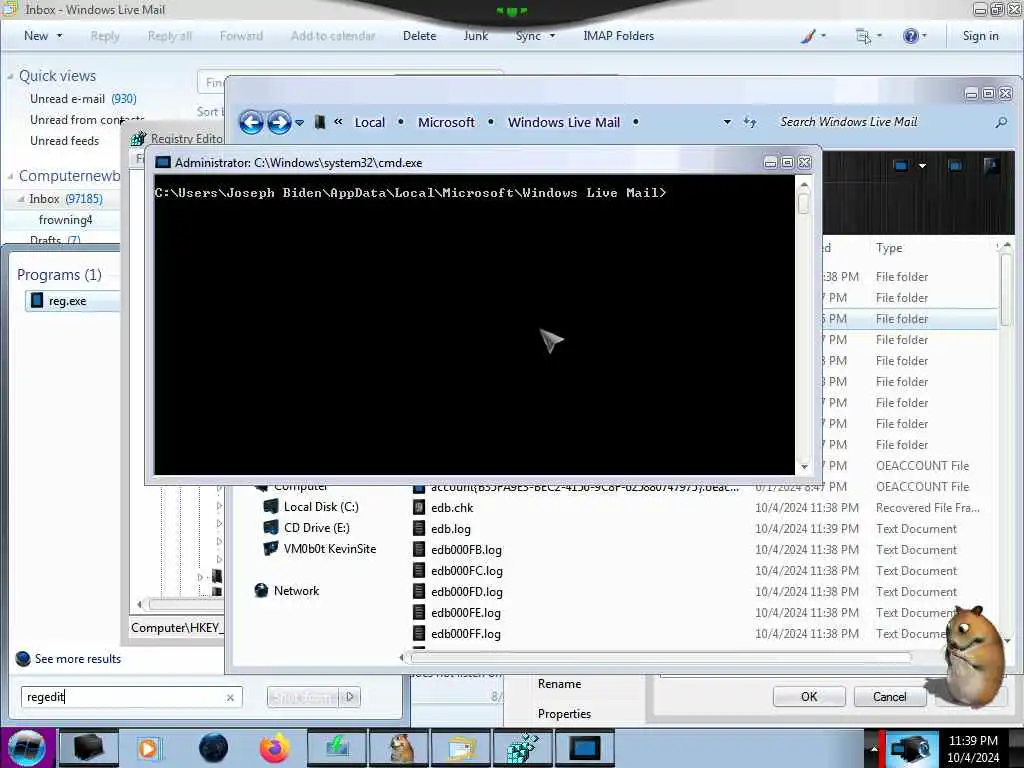1024x768 pixels.
Task: Go to the Microsoft breadcrumb segment
Action: pos(446,122)
